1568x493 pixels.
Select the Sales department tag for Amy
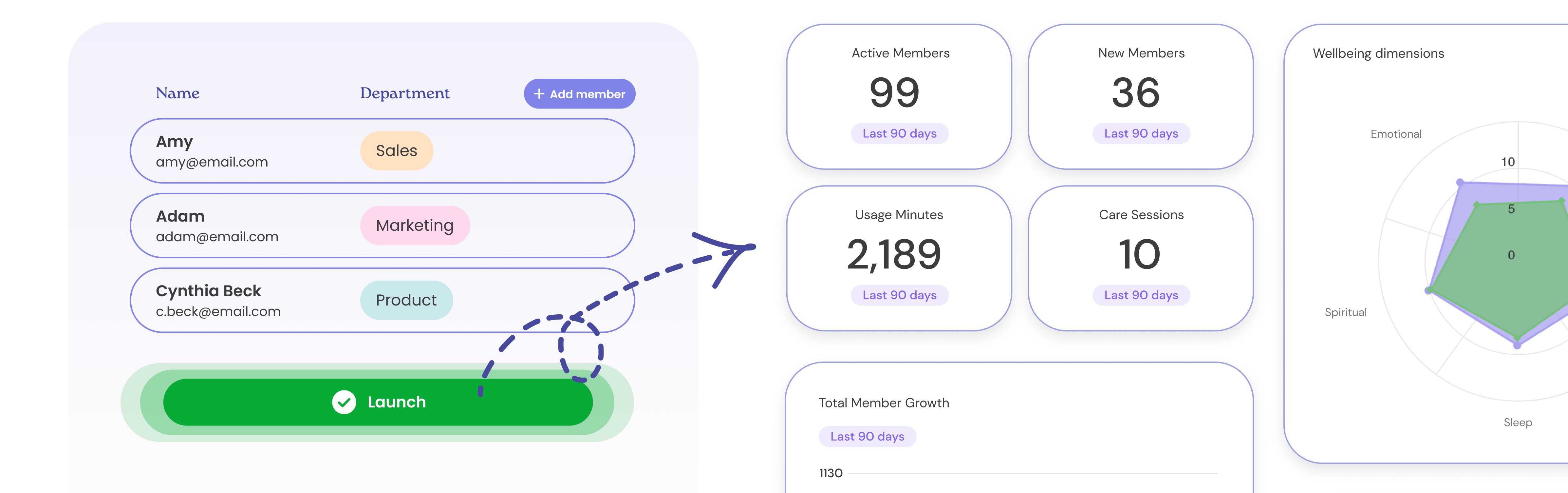(396, 150)
